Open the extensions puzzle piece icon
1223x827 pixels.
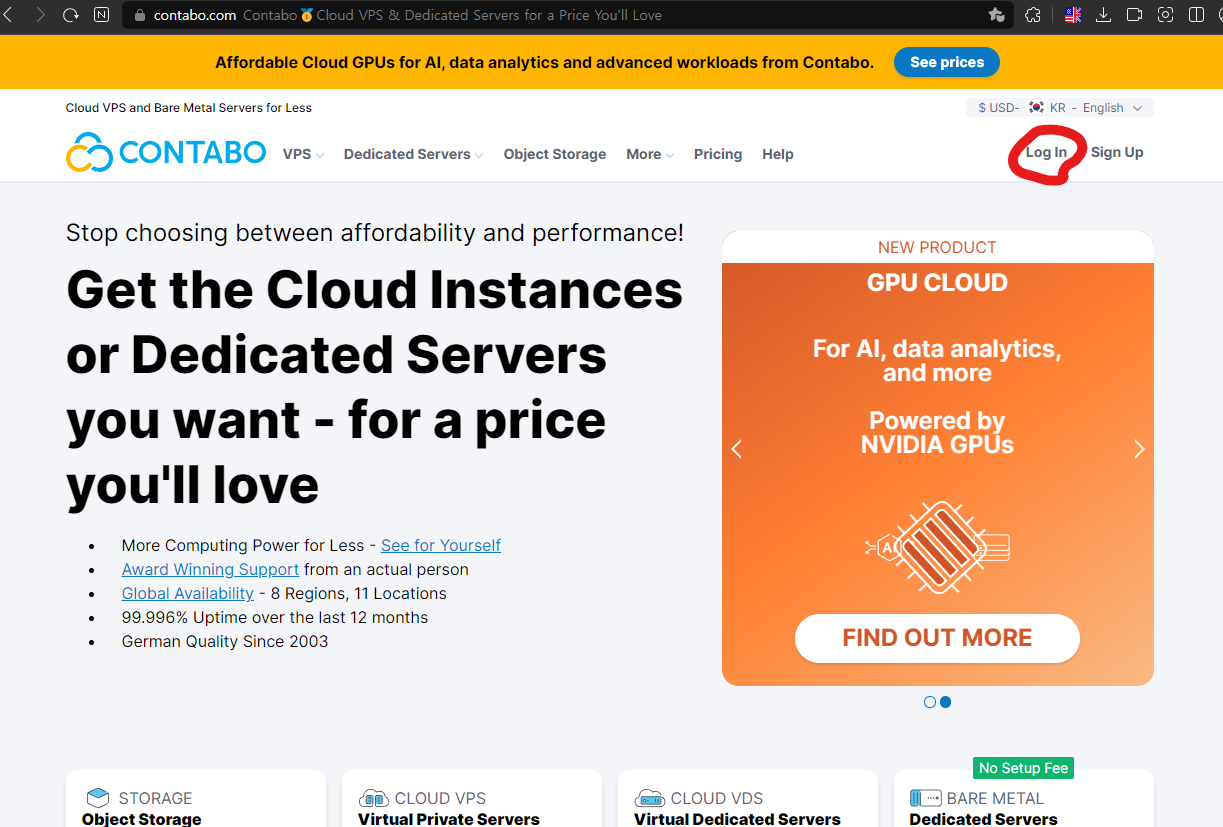pos(1034,15)
